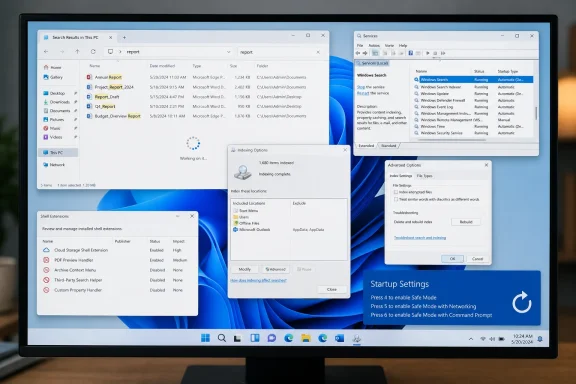Image resolution: width=576 pixels, height=384 pixels.
Task: Open the Downloads folder in the sidebar
Action: pyautogui.click(x=57, y=102)
